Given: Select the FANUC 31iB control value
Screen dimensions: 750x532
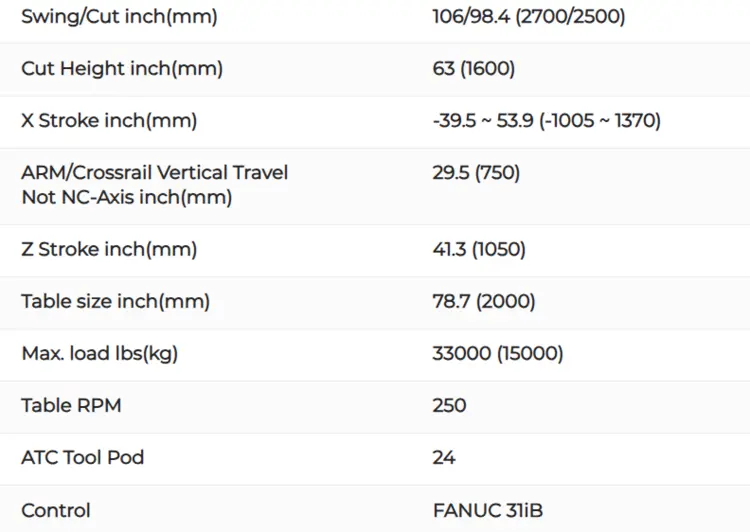Looking at the screenshot, I should (x=488, y=510).
